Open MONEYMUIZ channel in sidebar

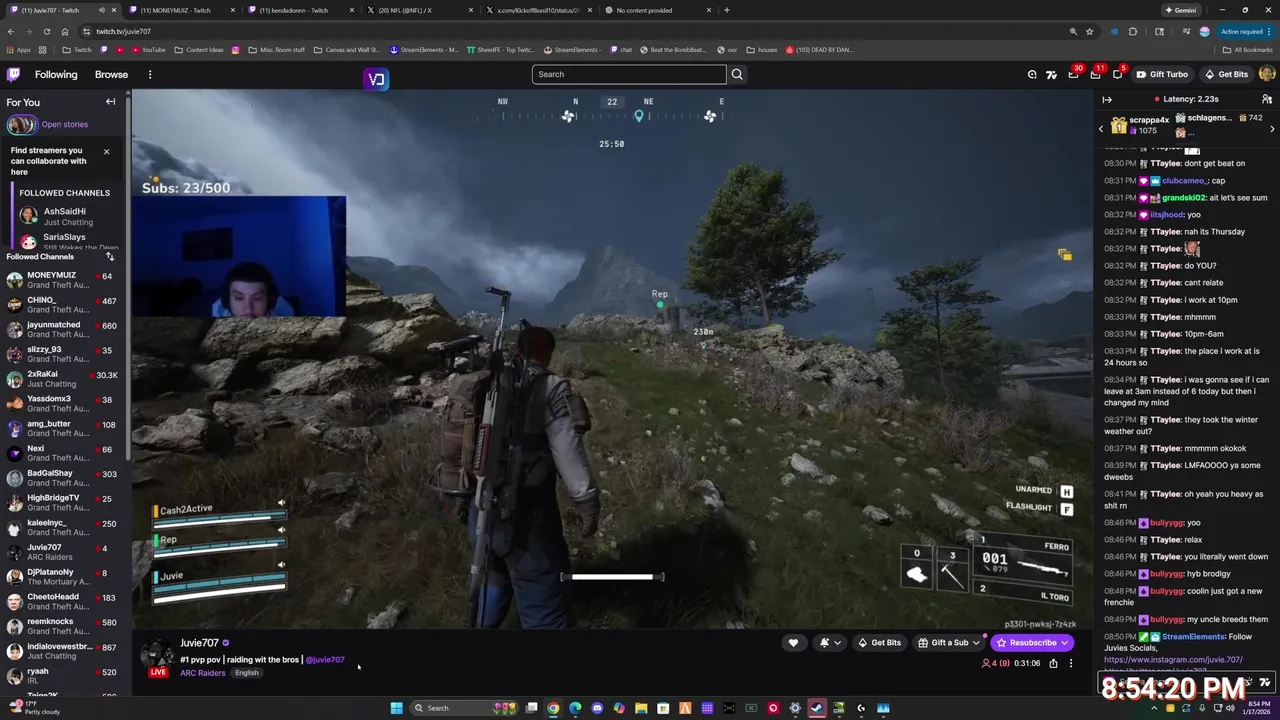(63, 281)
